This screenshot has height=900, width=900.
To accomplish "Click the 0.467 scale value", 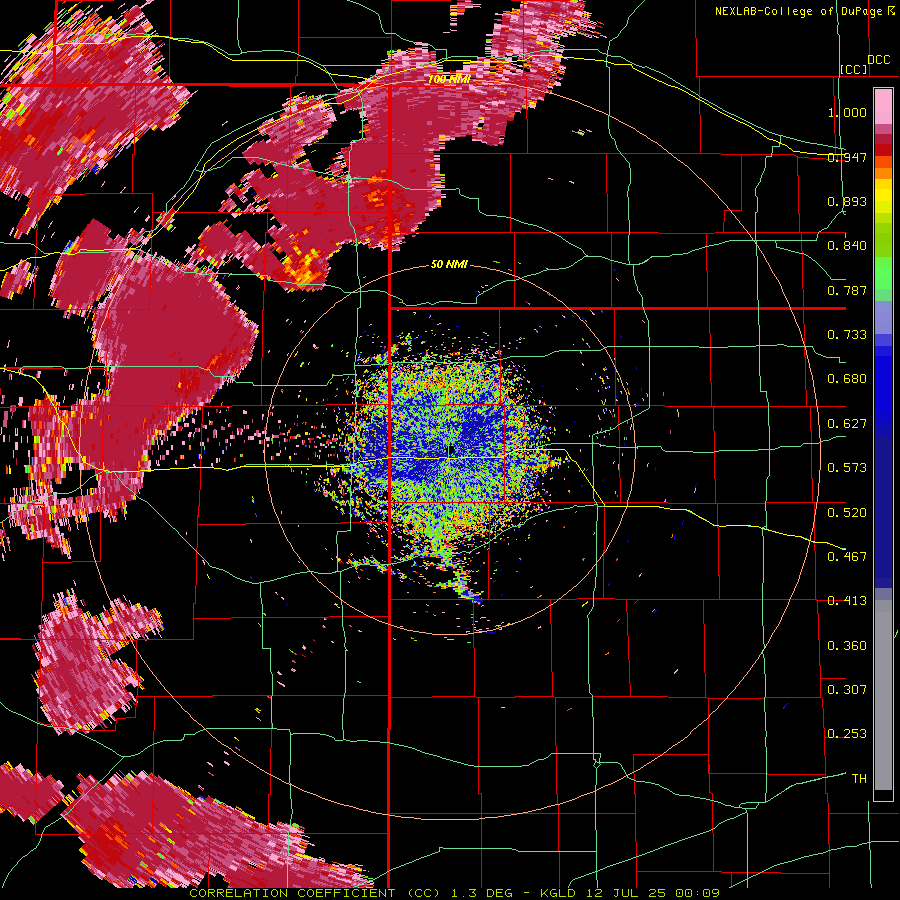I will pos(847,557).
